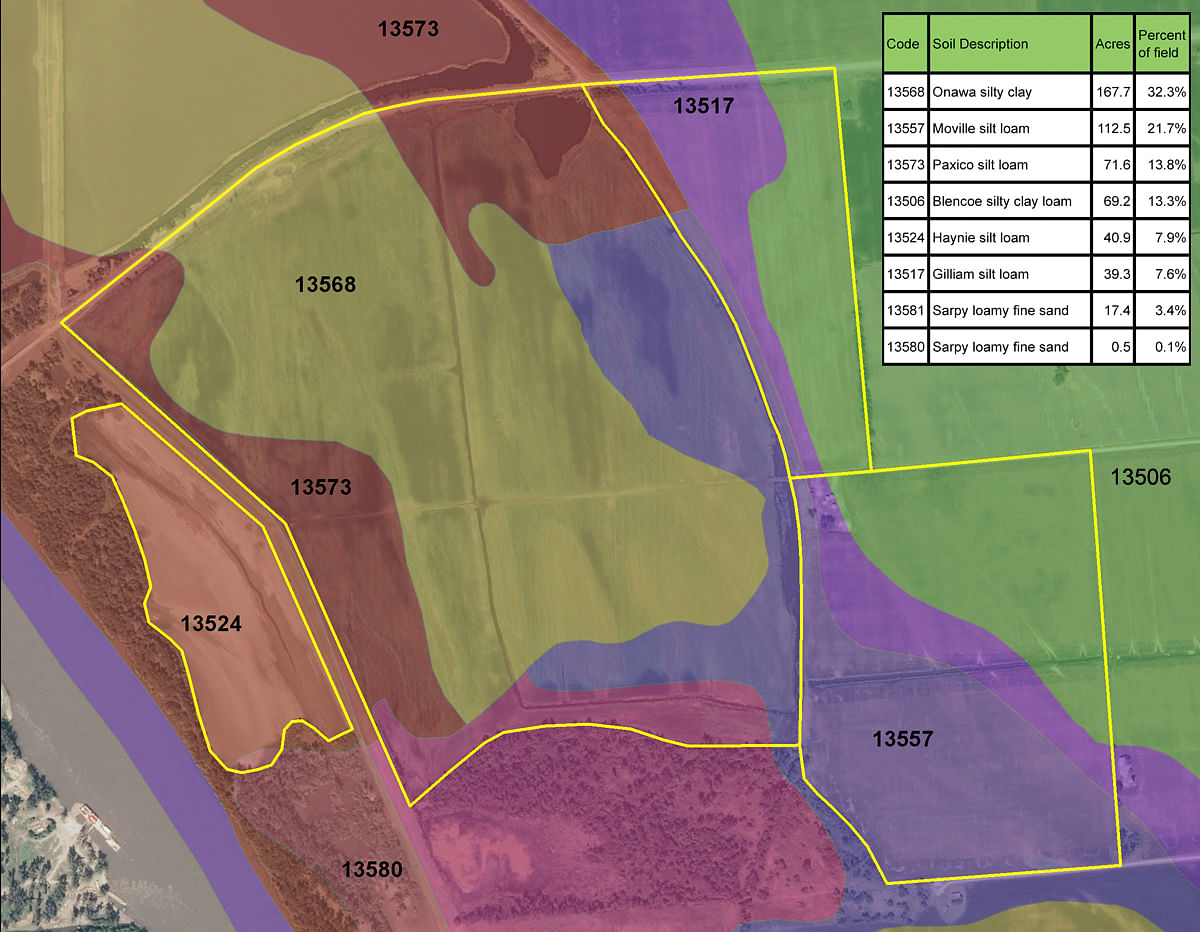Select the 13506 code cell in the table
The width and height of the screenshot is (1200, 932).
tap(905, 201)
